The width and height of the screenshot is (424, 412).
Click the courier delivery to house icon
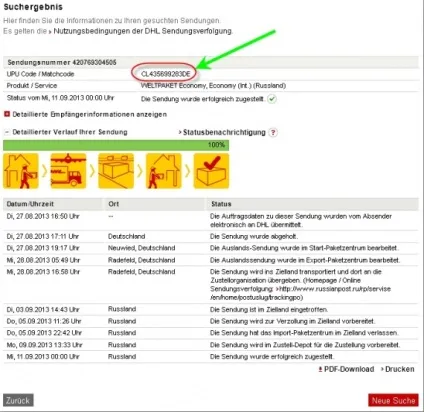click(164, 171)
